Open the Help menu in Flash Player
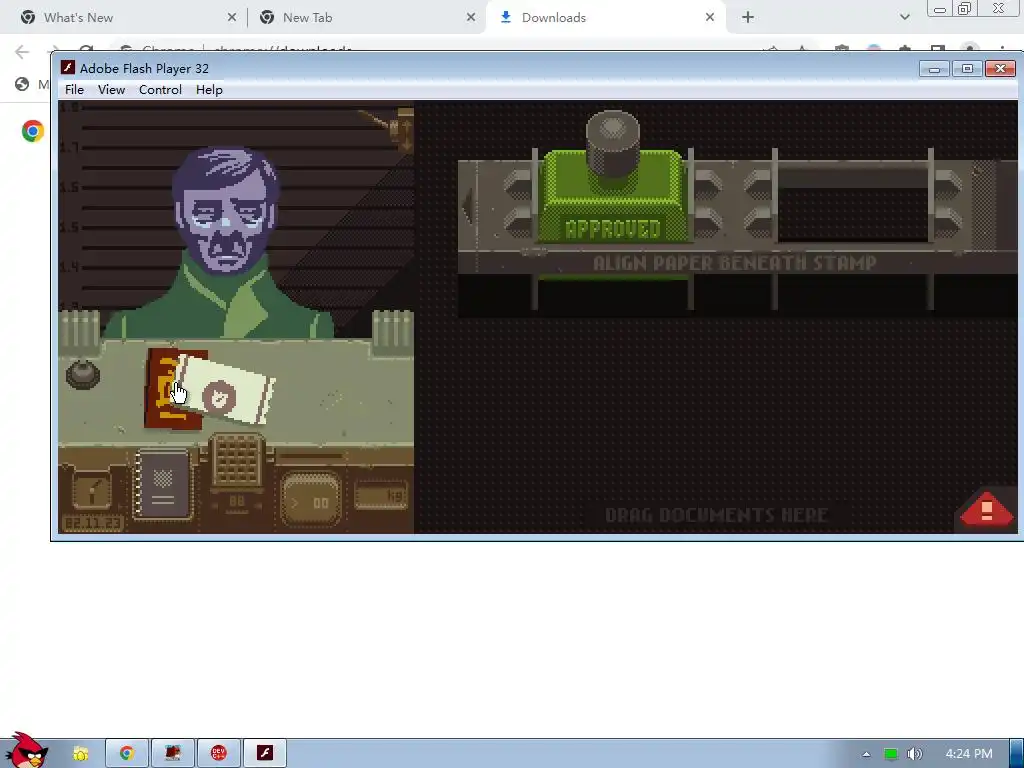Screen dimensions: 1024x768 coord(209,89)
